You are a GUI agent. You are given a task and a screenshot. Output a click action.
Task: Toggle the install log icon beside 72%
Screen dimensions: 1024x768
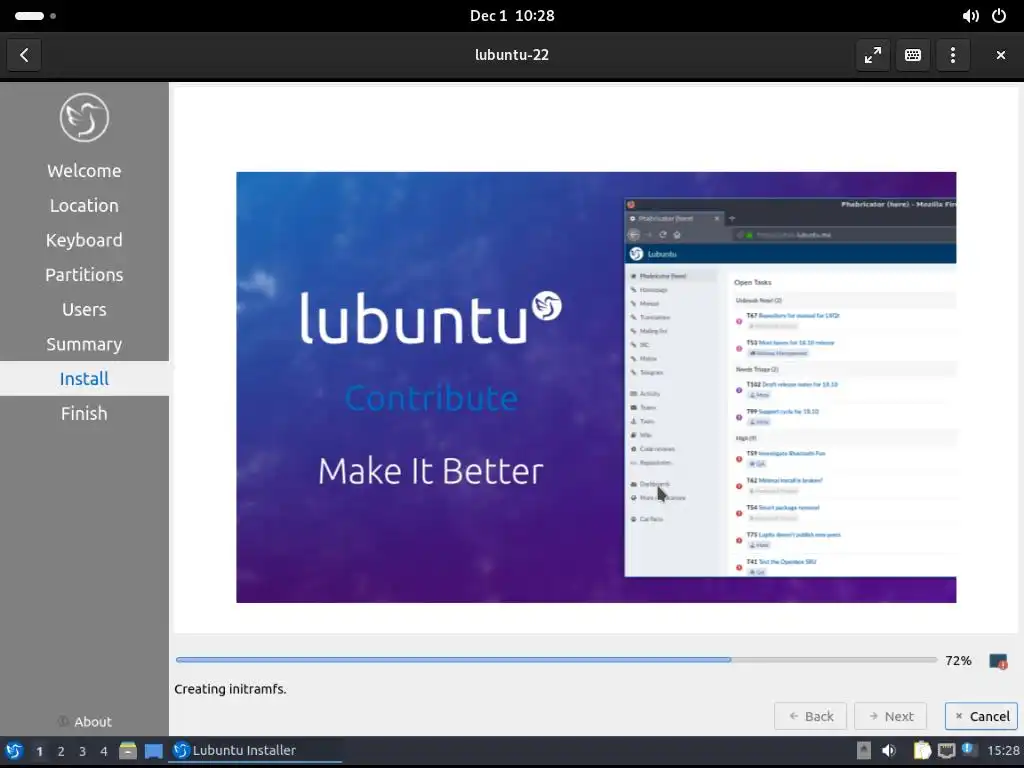(998, 661)
